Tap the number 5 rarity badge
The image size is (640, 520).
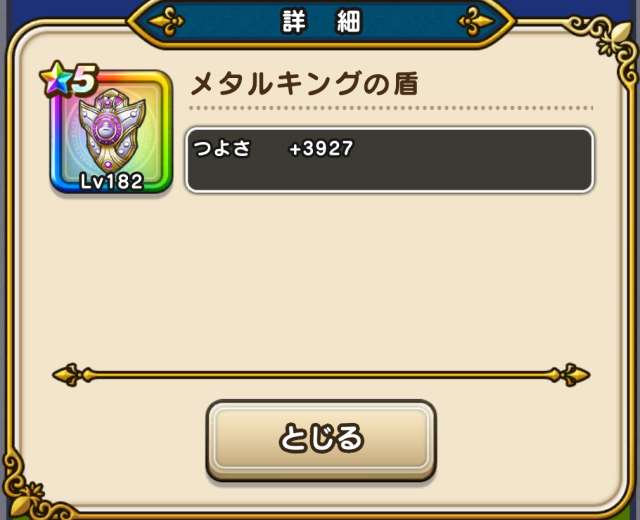click(84, 78)
